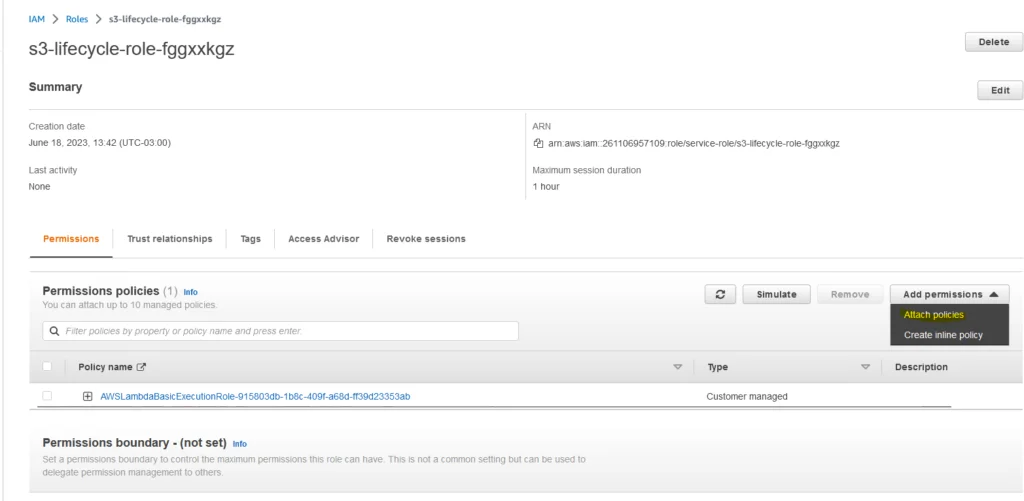Screen dimensions: 1024x501
Task: Open the Trust relationships tab
Action: click(x=170, y=239)
